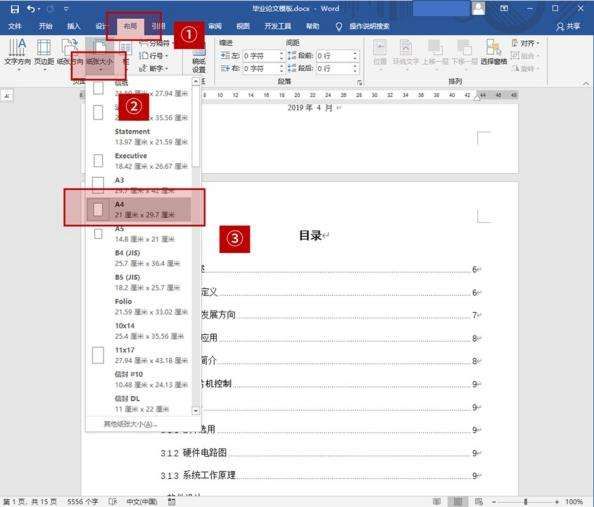Click the 5556 个字 word count
The height and width of the screenshot is (507, 594).
83,501
